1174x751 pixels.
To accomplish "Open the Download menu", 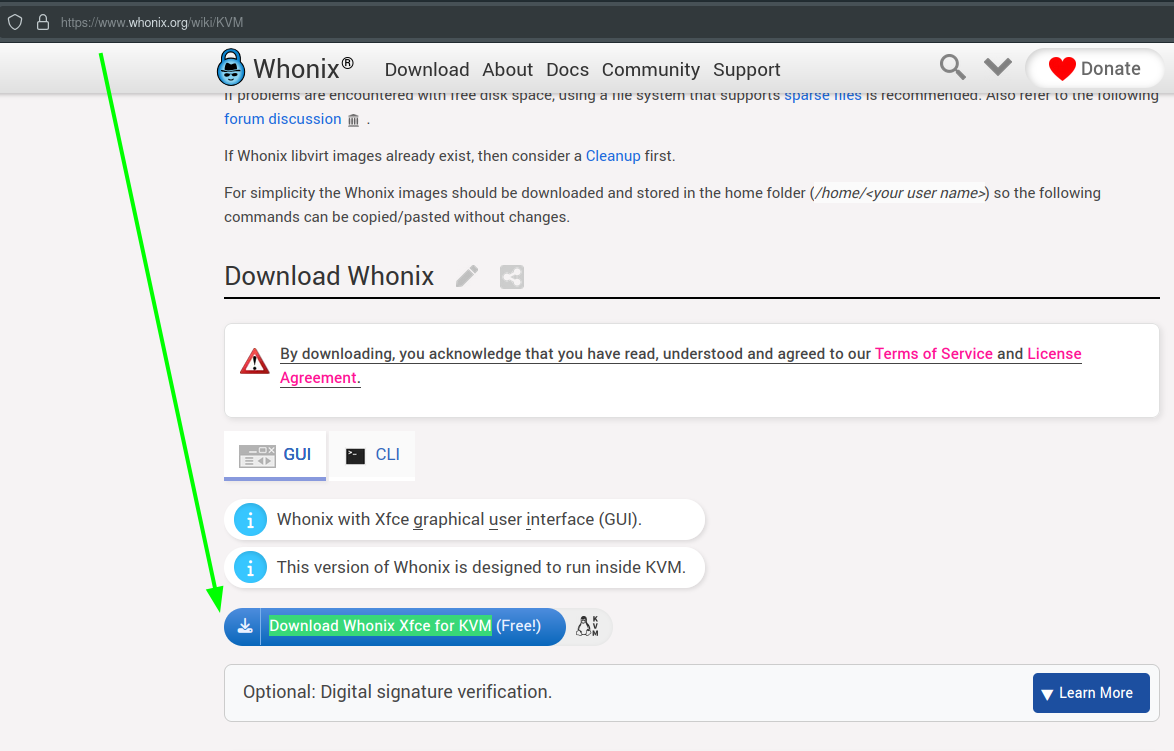I will (x=427, y=70).
